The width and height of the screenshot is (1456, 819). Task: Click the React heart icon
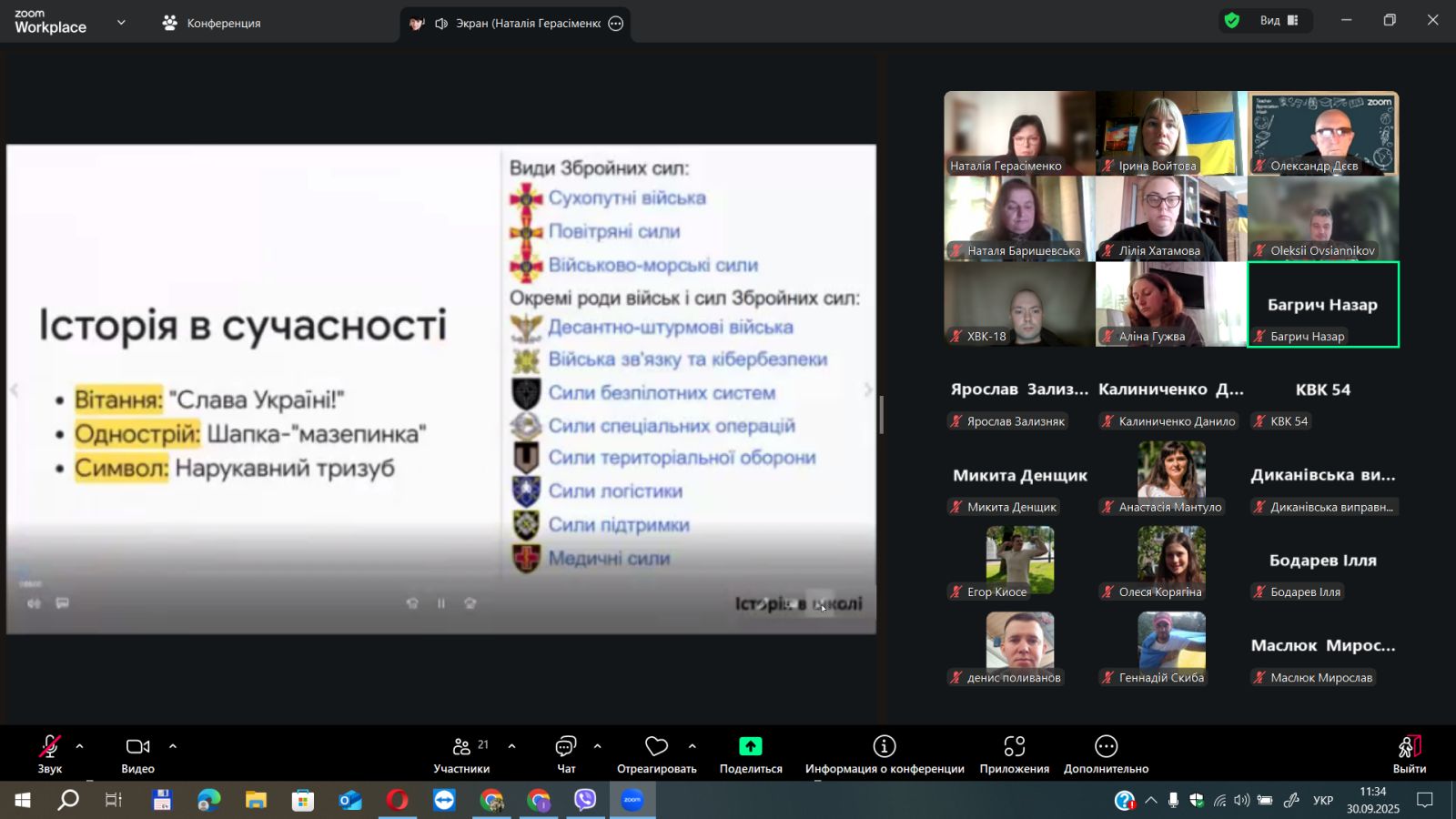(656, 747)
